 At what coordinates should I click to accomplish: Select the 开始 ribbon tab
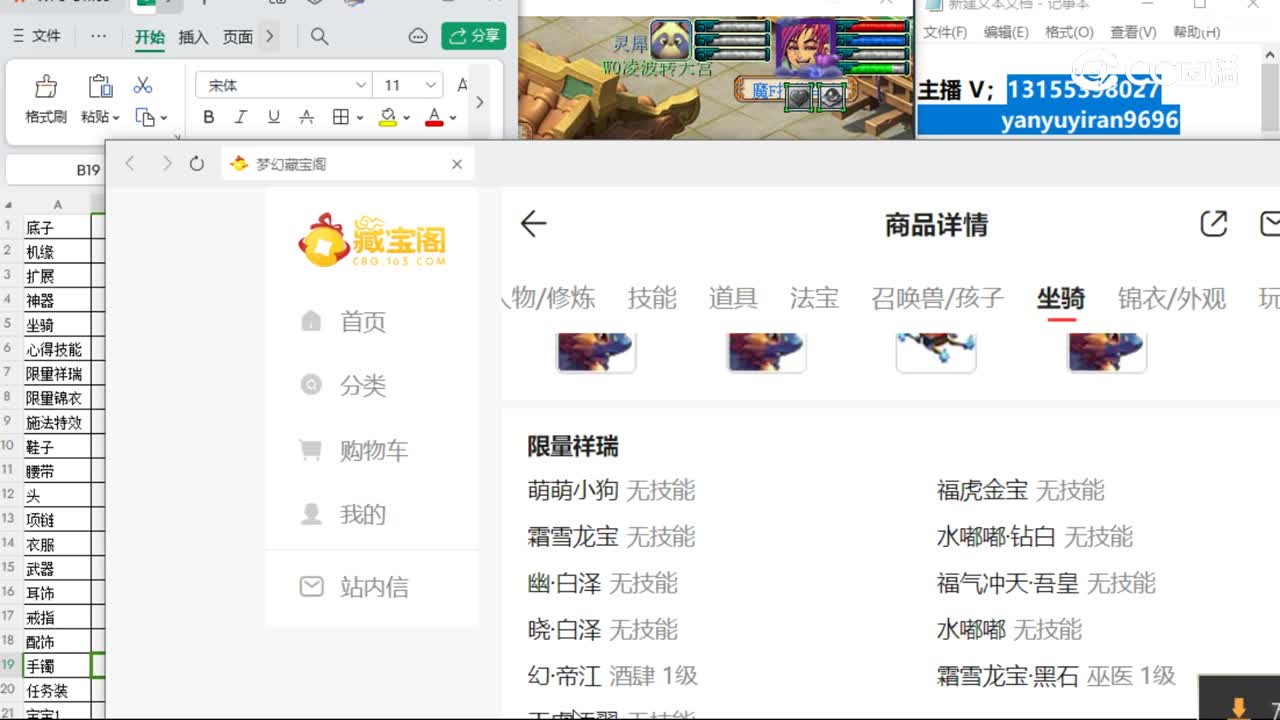click(150, 37)
